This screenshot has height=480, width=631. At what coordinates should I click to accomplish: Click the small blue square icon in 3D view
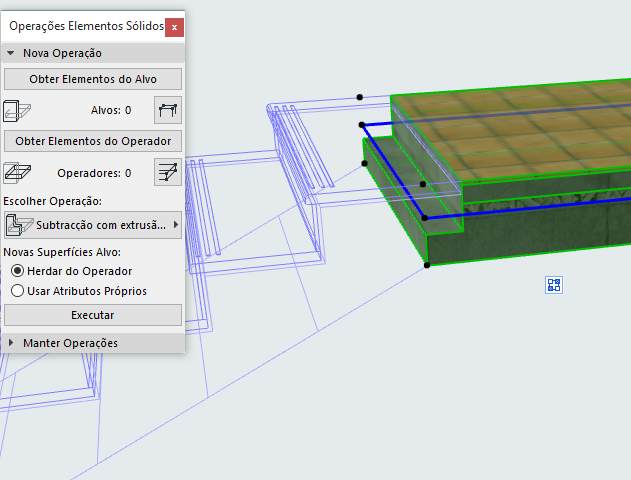(x=554, y=285)
